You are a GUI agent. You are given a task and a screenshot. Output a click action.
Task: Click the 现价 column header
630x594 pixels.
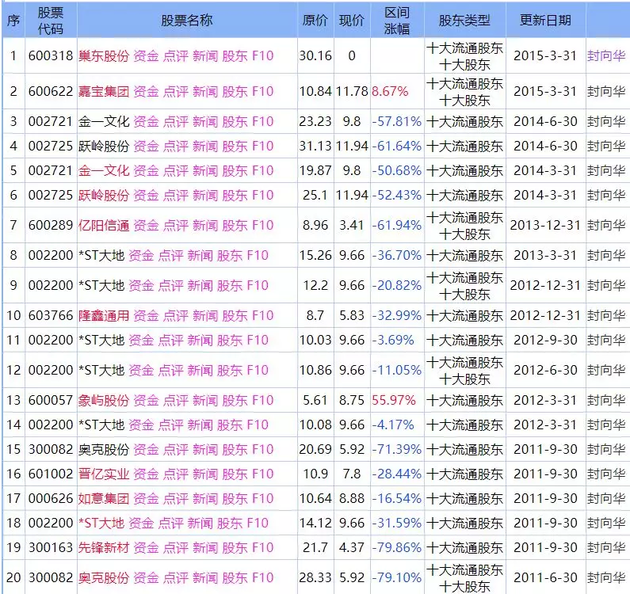[x=352, y=20]
